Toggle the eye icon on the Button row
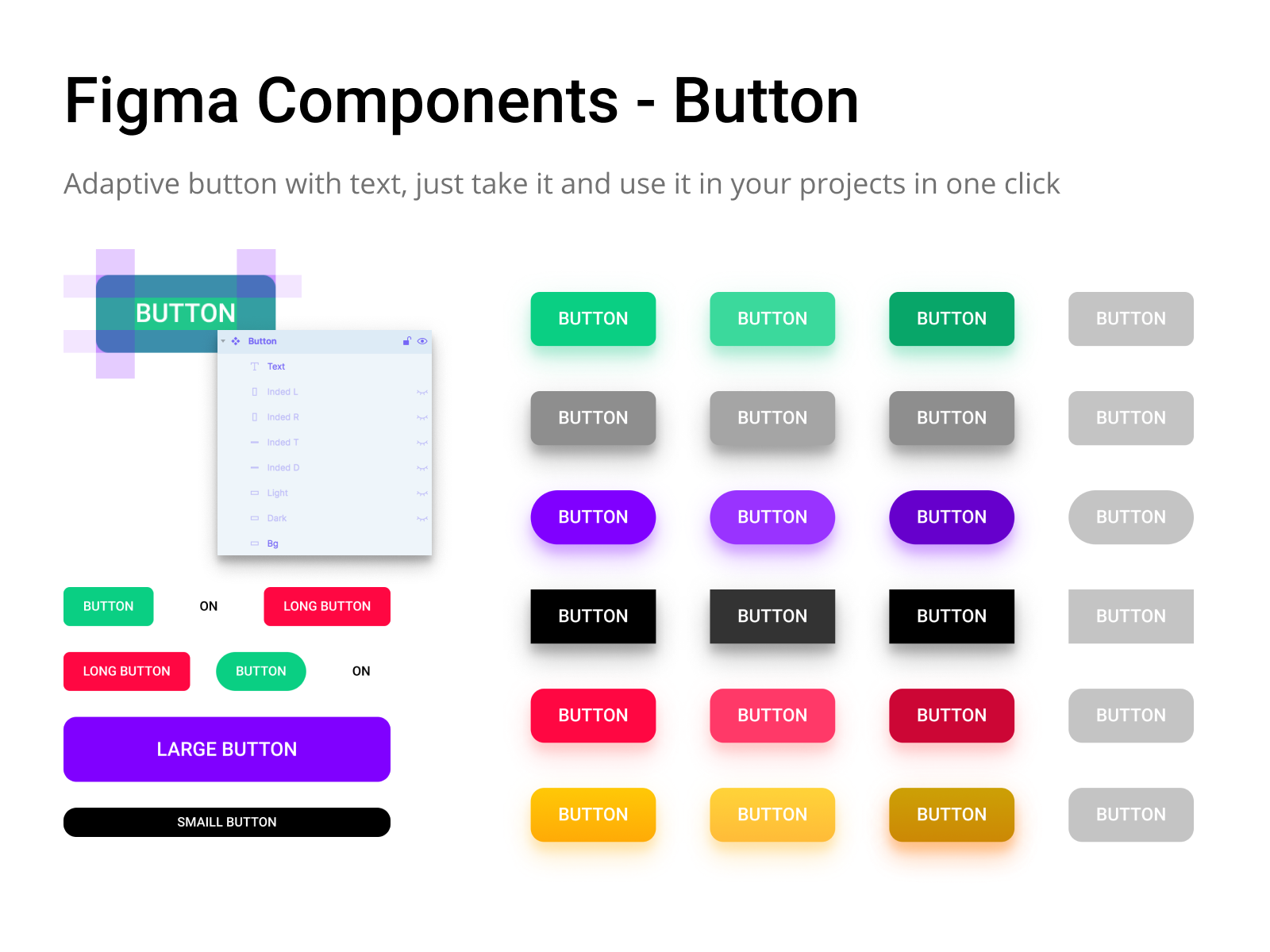The width and height of the screenshot is (1270, 952). click(x=422, y=341)
